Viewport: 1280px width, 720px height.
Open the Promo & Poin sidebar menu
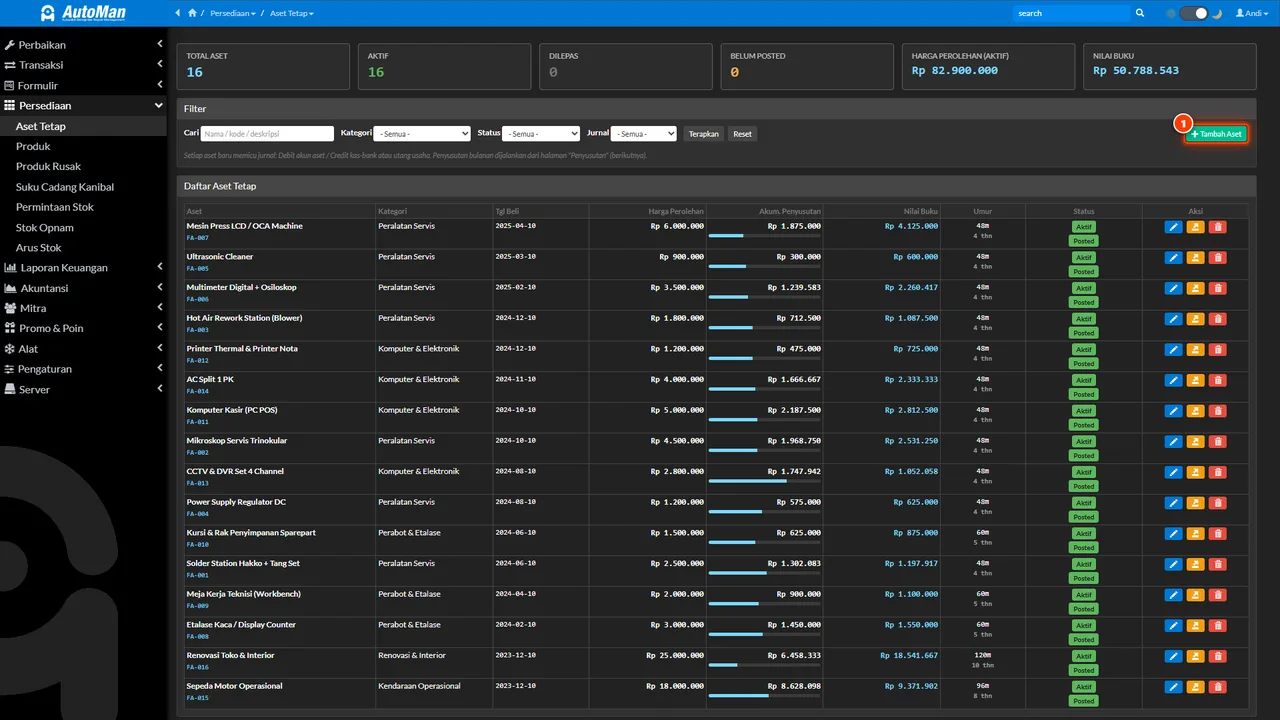[x=83, y=328]
